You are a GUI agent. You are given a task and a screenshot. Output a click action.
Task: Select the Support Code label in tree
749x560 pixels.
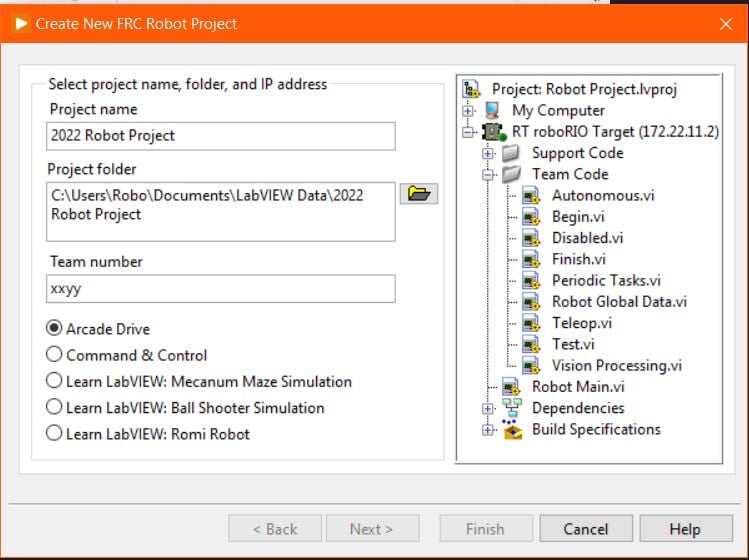click(x=578, y=153)
